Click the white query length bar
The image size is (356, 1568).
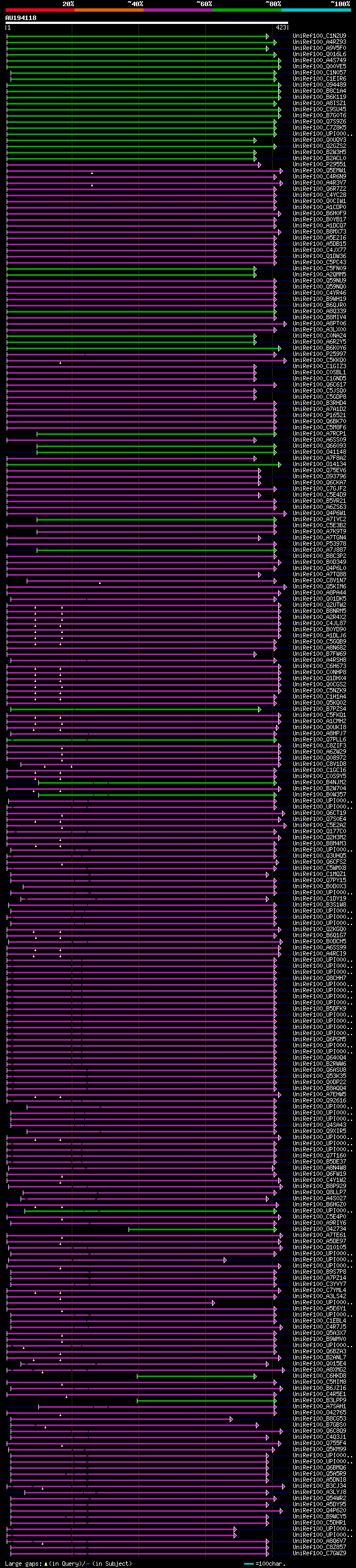147,23
